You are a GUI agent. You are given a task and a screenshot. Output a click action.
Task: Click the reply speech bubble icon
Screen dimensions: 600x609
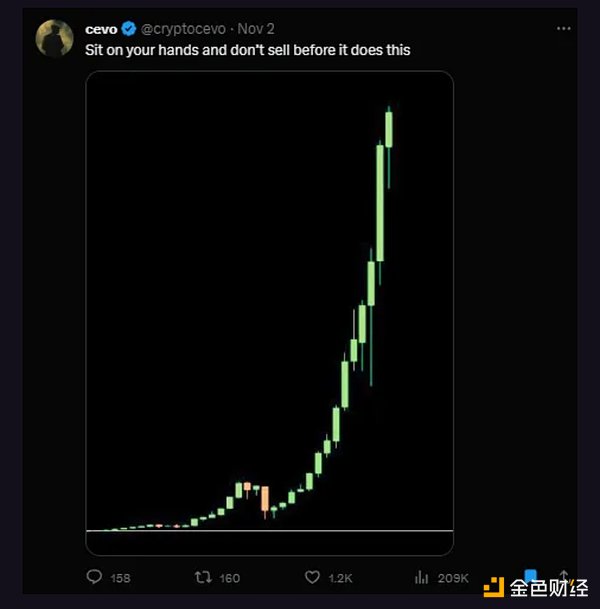point(95,577)
